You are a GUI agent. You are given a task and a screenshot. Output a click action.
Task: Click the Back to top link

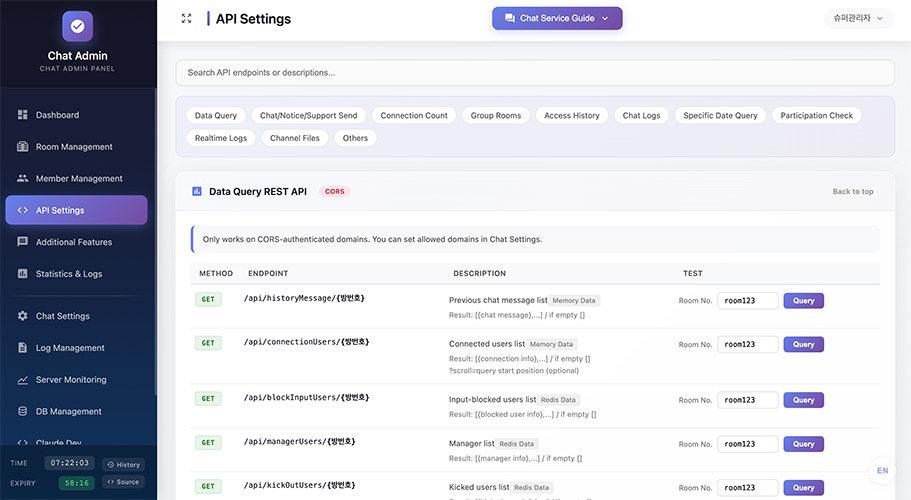[x=853, y=192]
